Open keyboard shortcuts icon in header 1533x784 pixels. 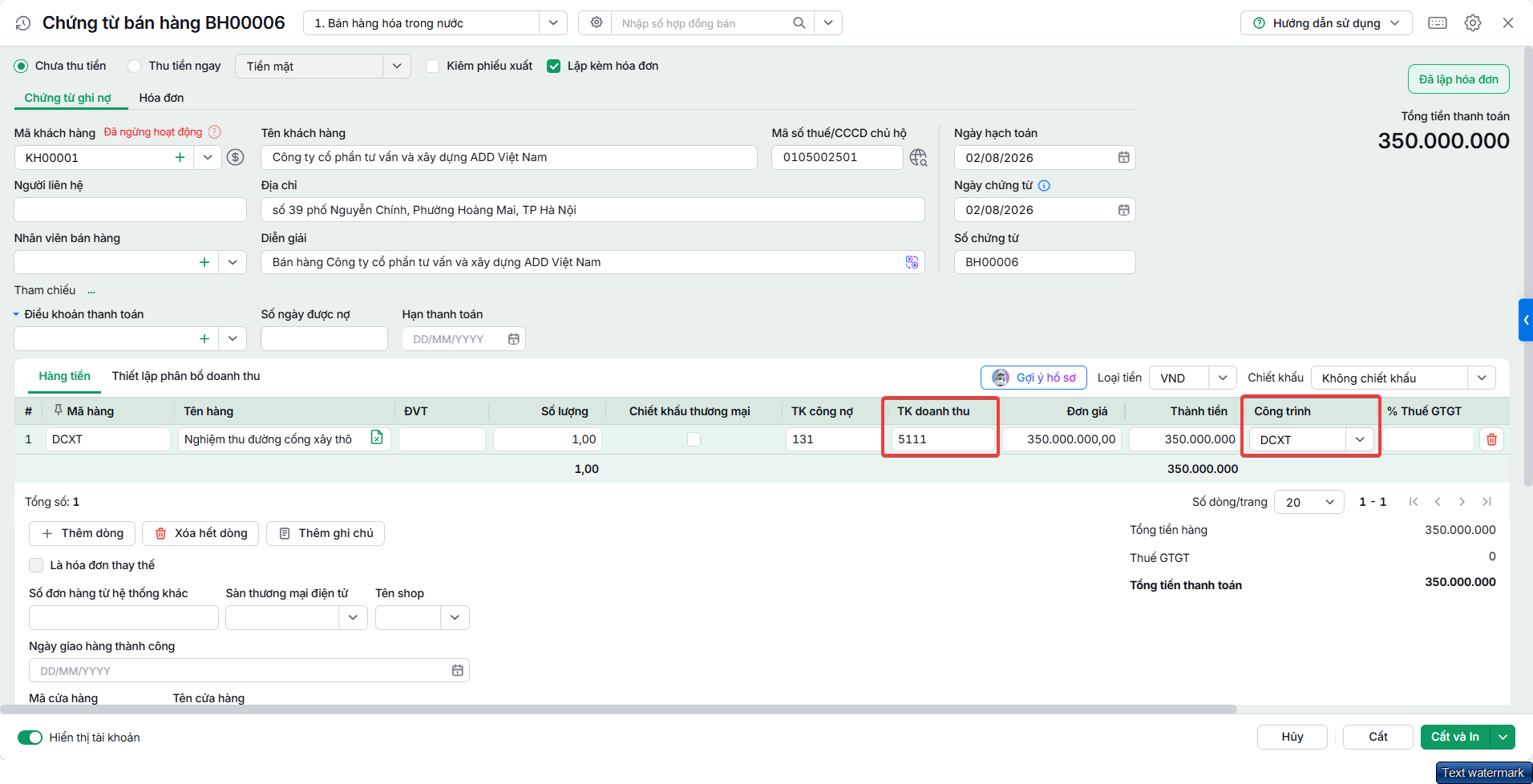pyautogui.click(x=1438, y=23)
